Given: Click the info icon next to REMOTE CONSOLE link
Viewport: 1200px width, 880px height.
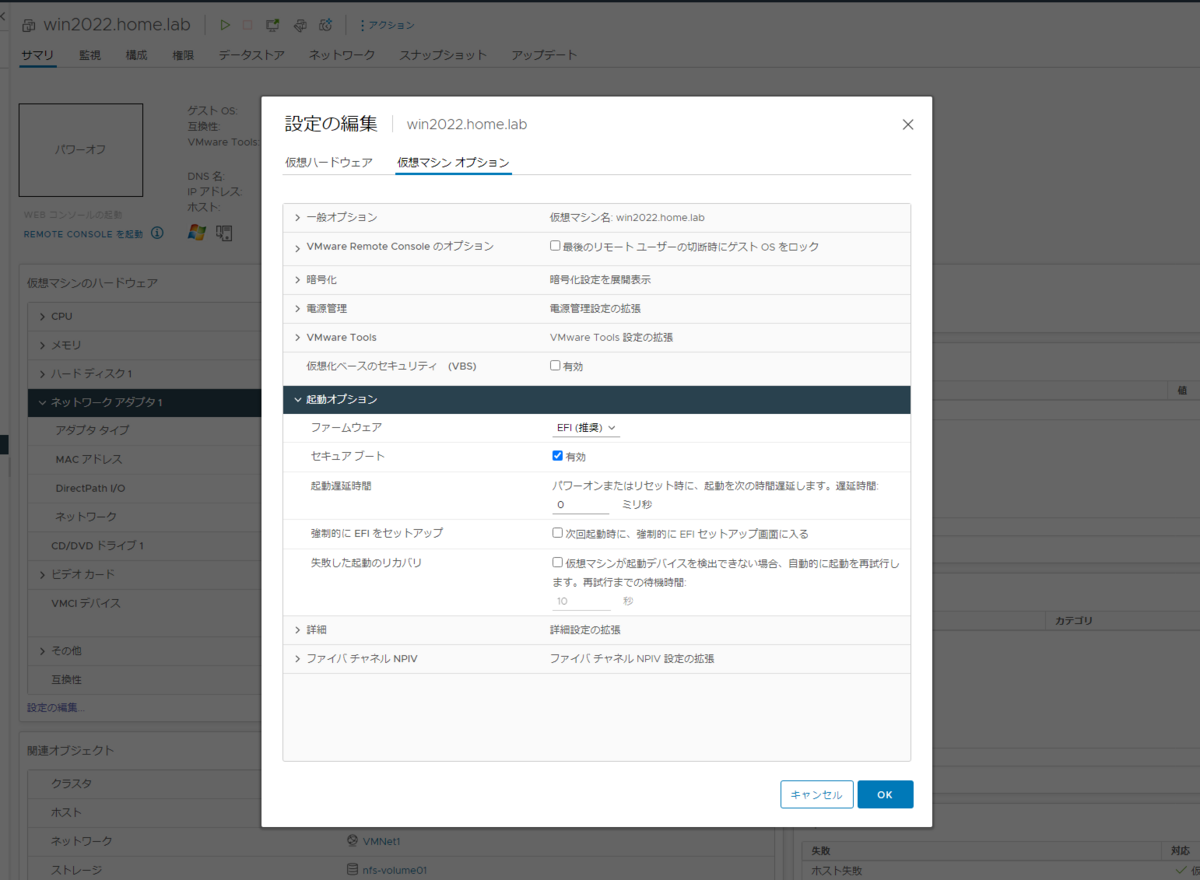Looking at the screenshot, I should click(x=157, y=233).
